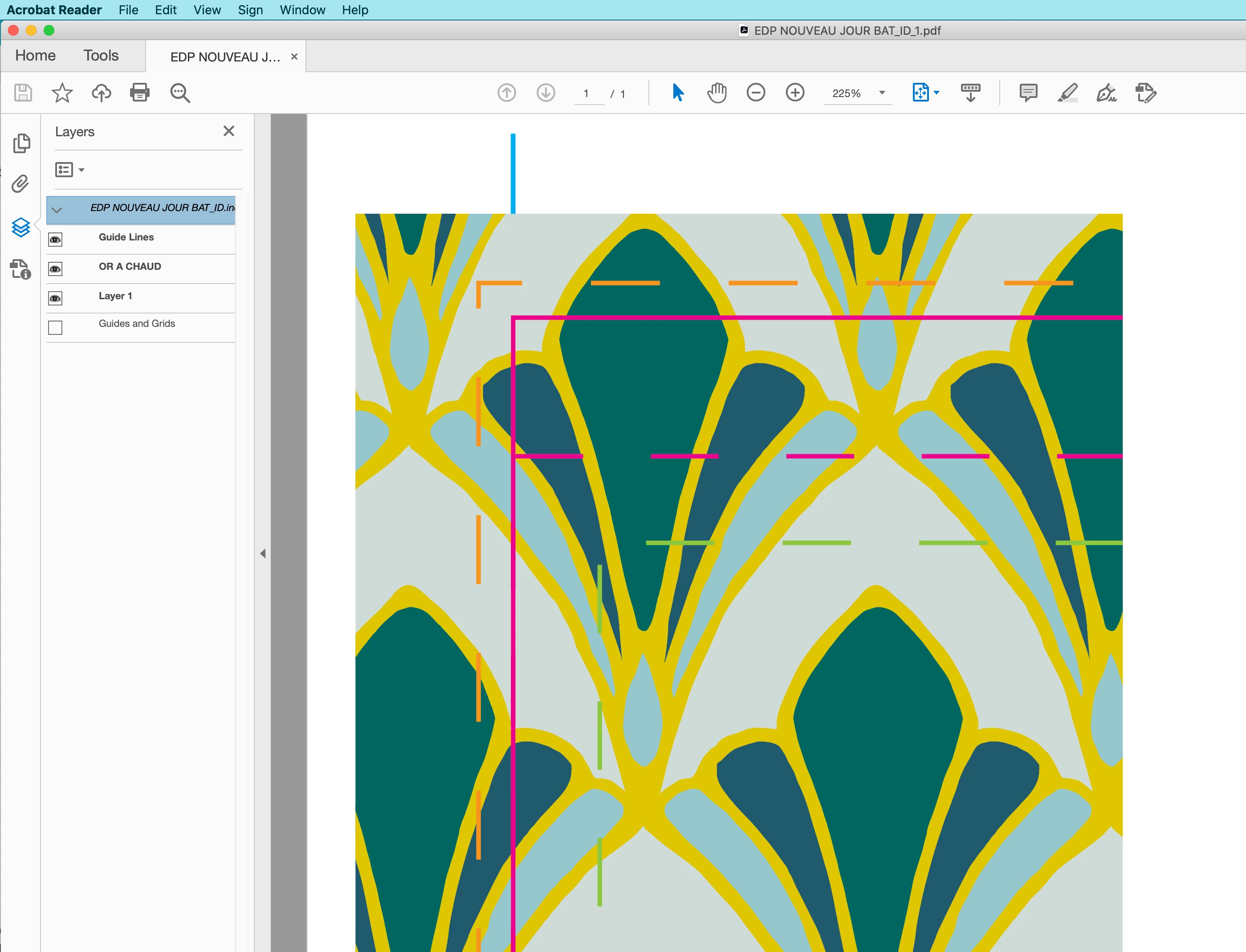Open the Page Thumbnails sidebar panel

[21, 143]
